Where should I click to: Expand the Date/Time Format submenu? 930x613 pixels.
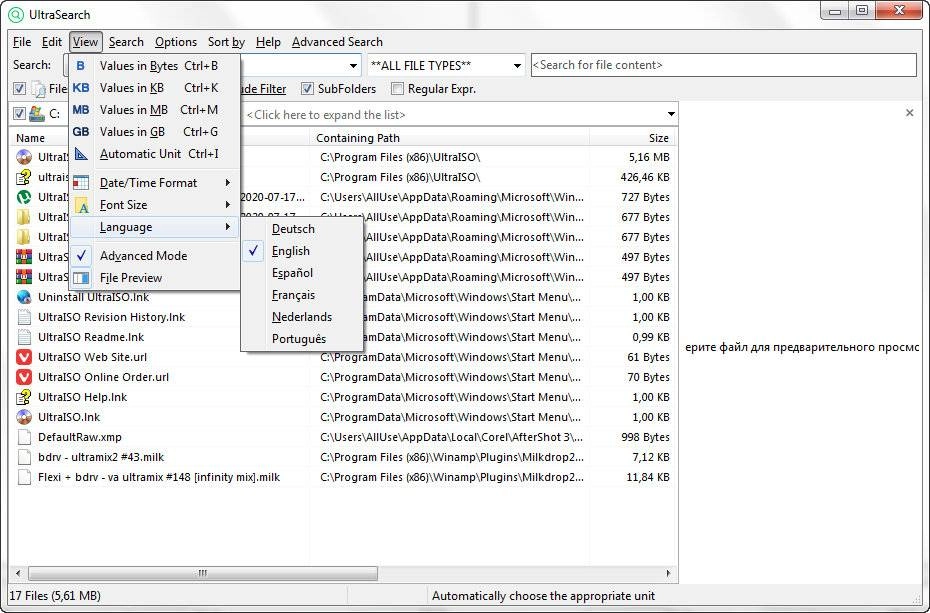click(154, 183)
